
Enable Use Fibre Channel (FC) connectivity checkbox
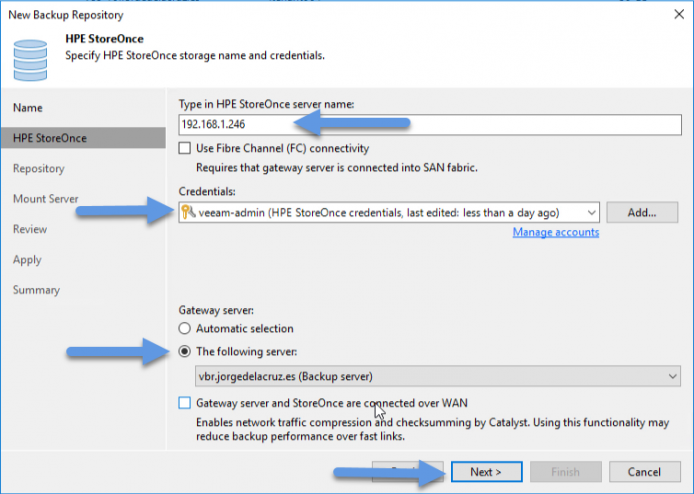click(x=185, y=148)
